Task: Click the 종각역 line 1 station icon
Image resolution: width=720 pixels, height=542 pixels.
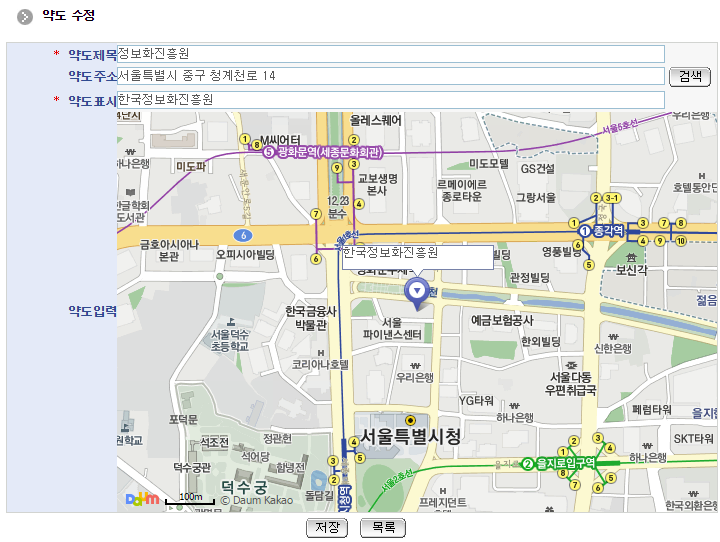Action: (x=585, y=231)
